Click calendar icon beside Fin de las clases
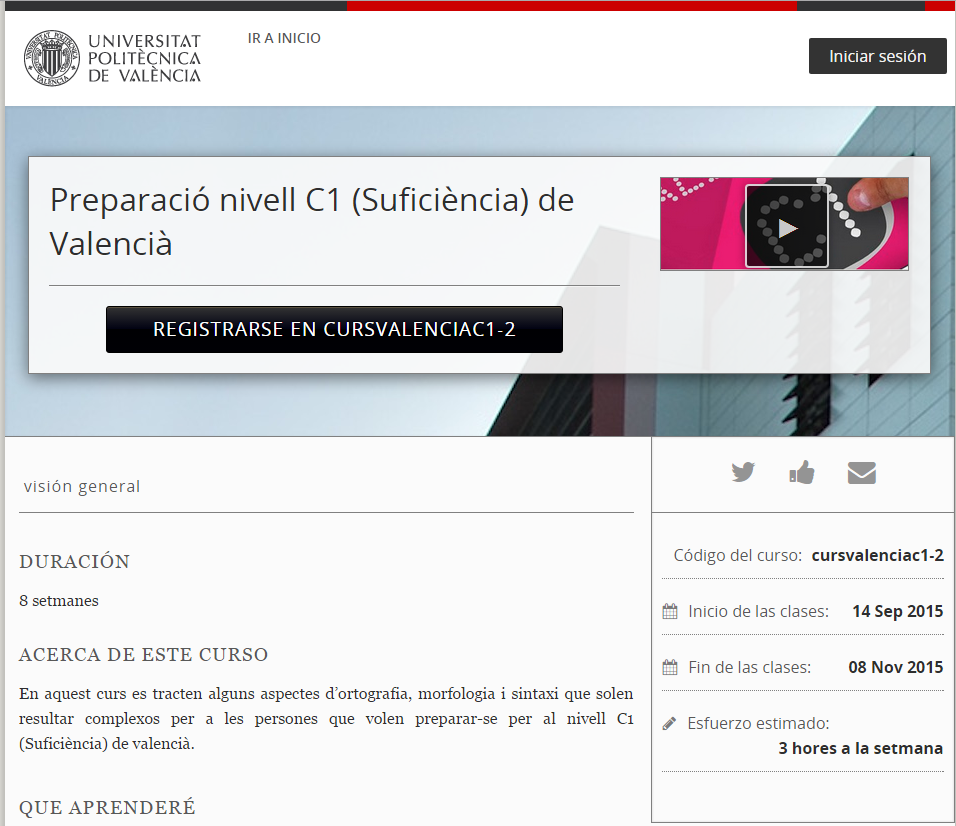 [670, 667]
